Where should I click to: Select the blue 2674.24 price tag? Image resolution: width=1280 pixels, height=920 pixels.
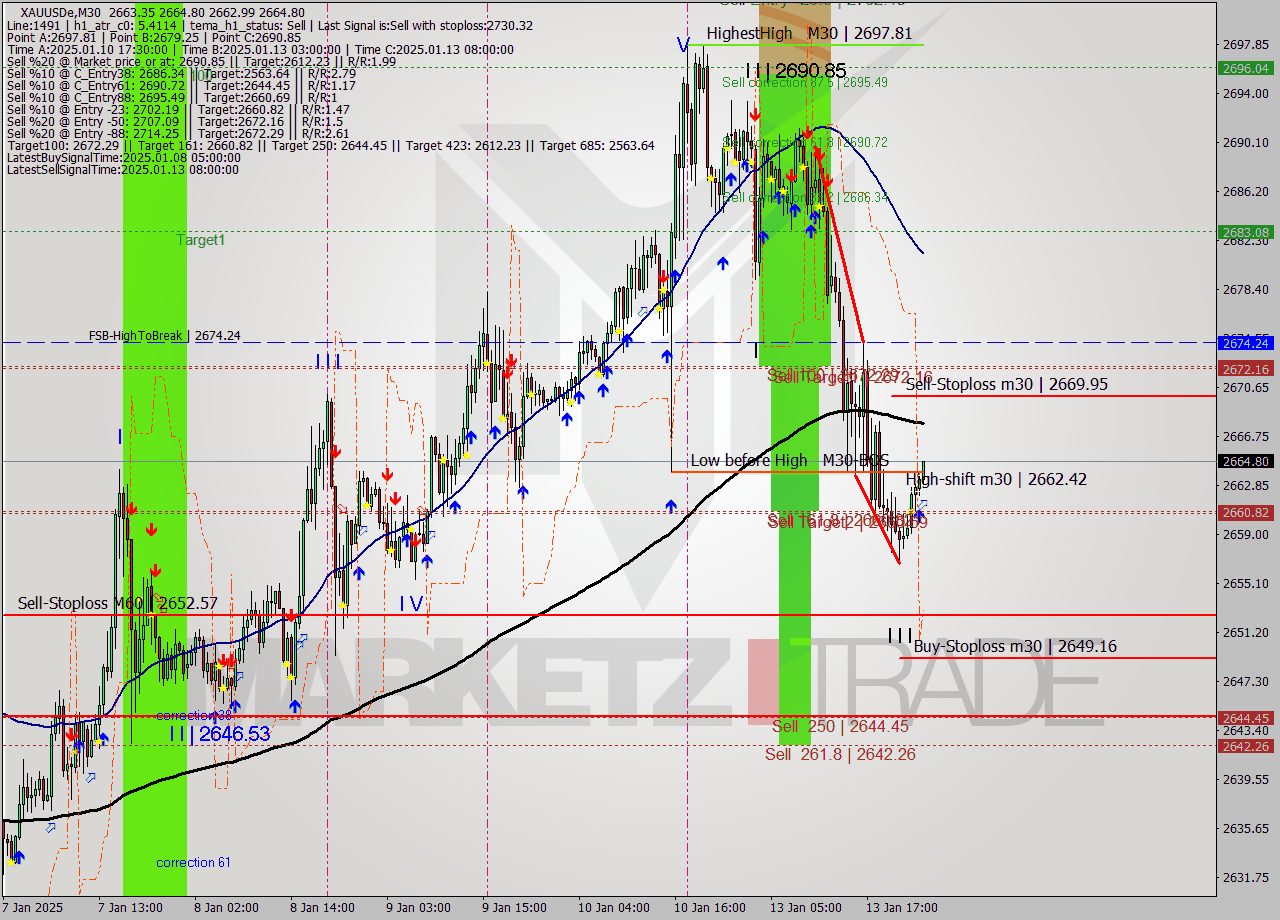1246,343
